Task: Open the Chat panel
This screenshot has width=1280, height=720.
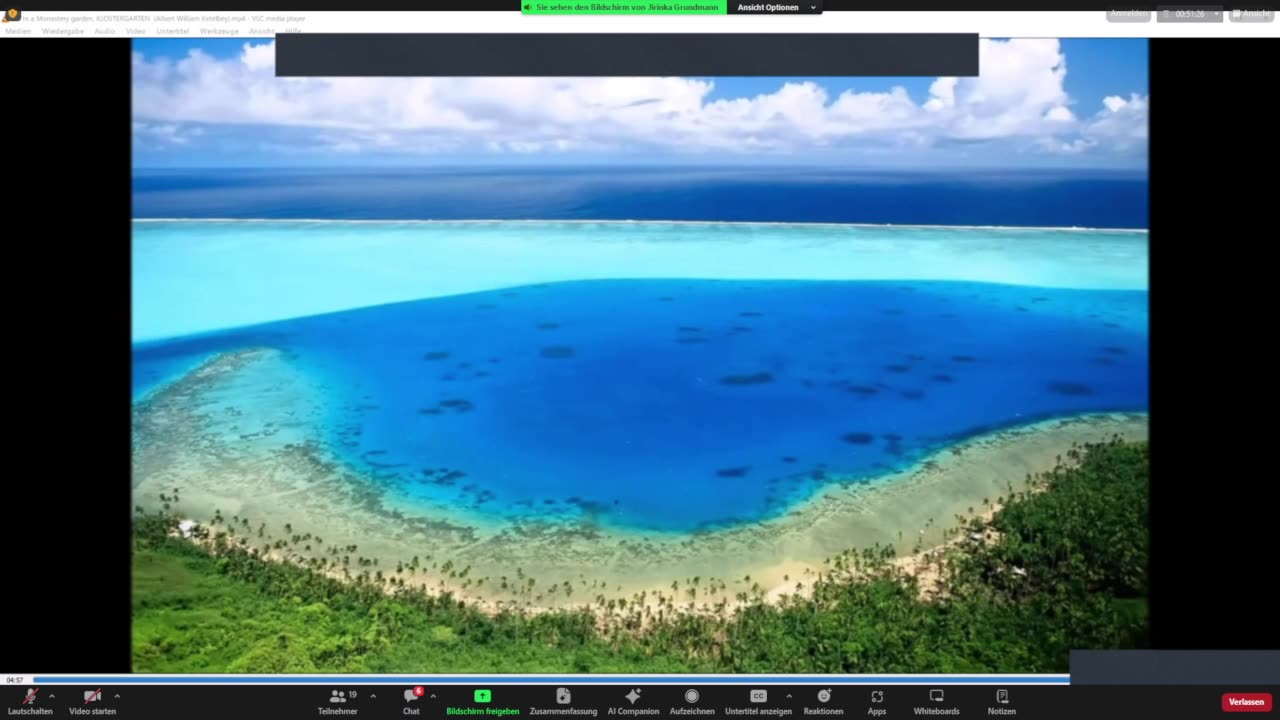Action: click(x=411, y=702)
